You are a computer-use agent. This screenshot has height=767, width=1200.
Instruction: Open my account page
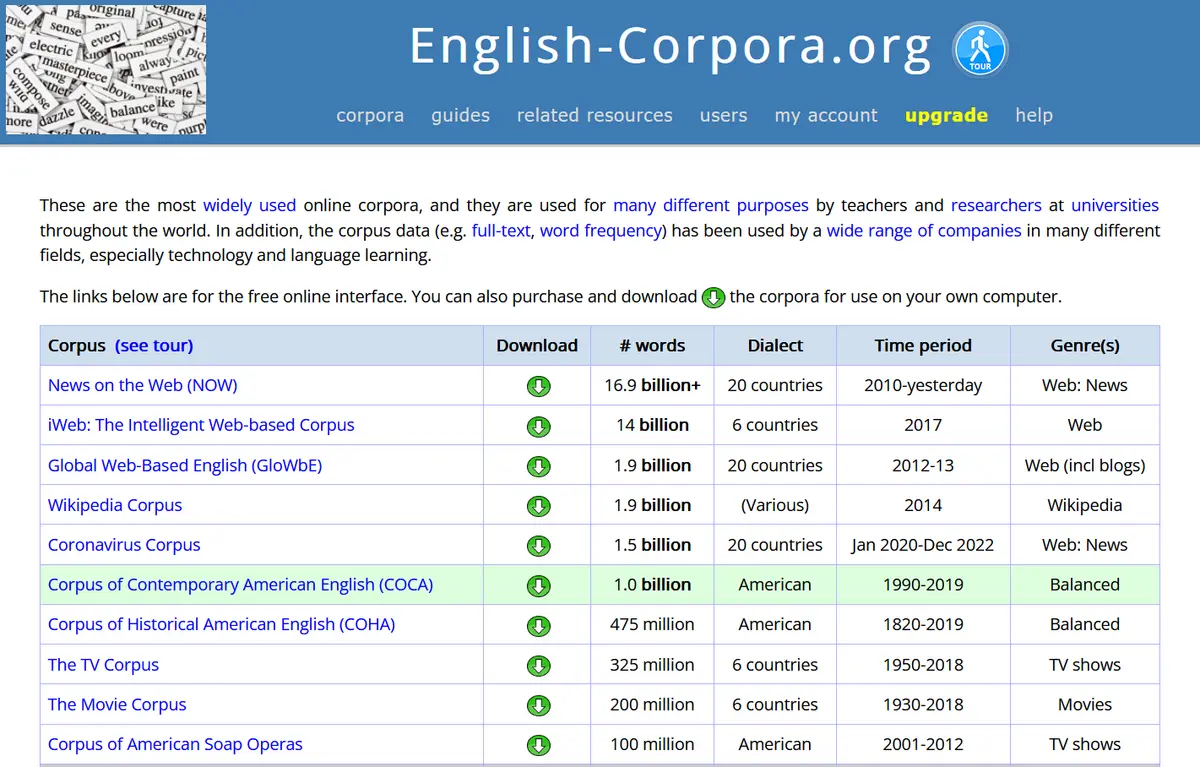click(x=826, y=115)
